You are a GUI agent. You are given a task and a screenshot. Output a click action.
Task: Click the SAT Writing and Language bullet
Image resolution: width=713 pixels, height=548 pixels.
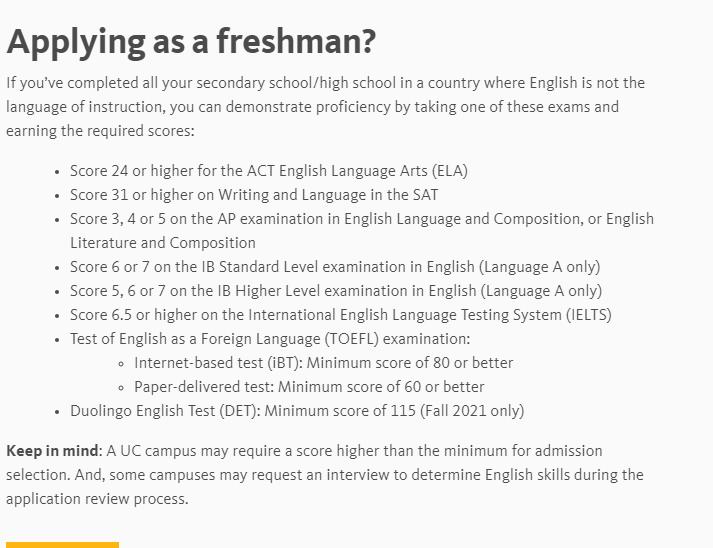[x=253, y=195]
